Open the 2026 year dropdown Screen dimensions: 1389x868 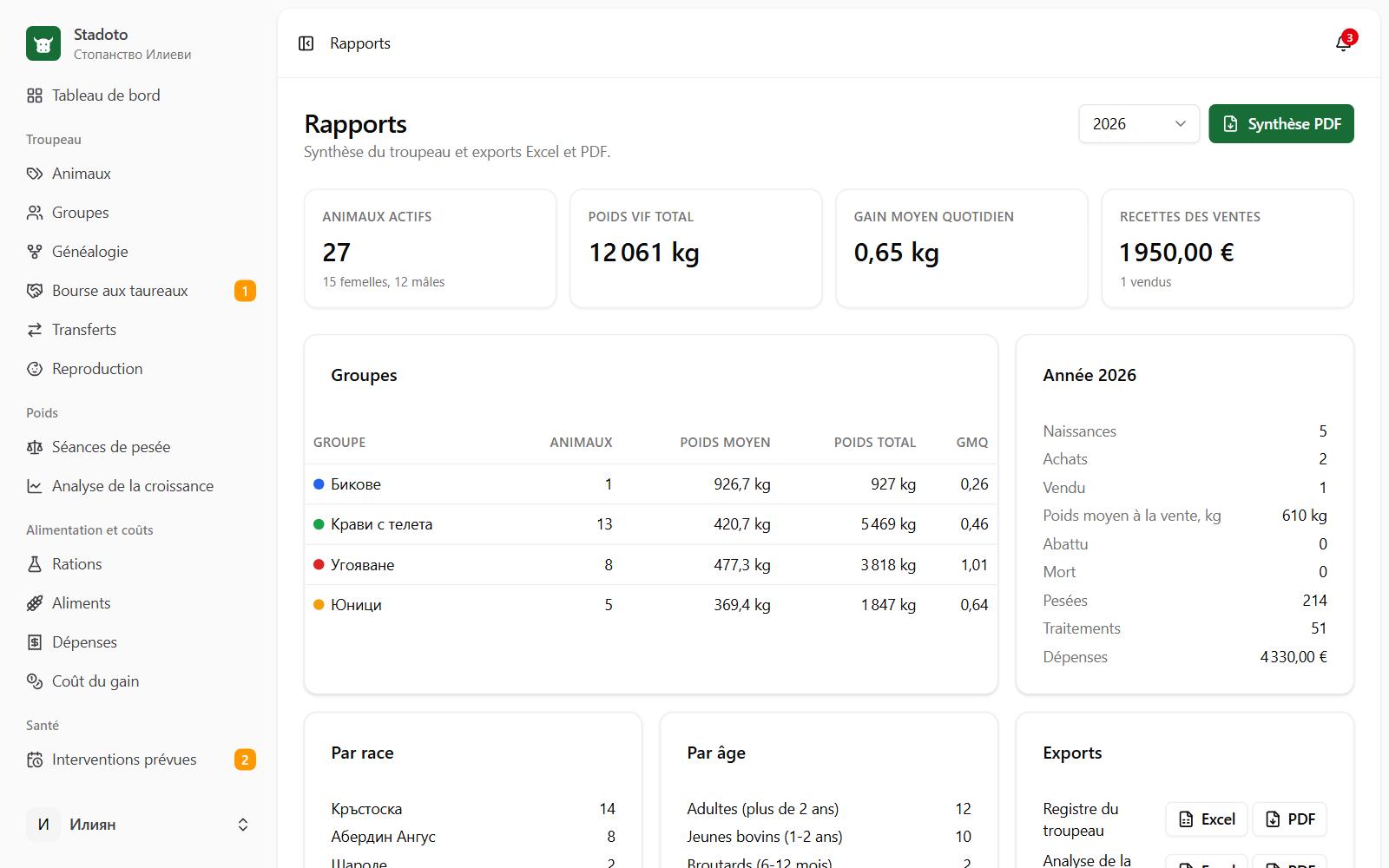pos(1139,124)
